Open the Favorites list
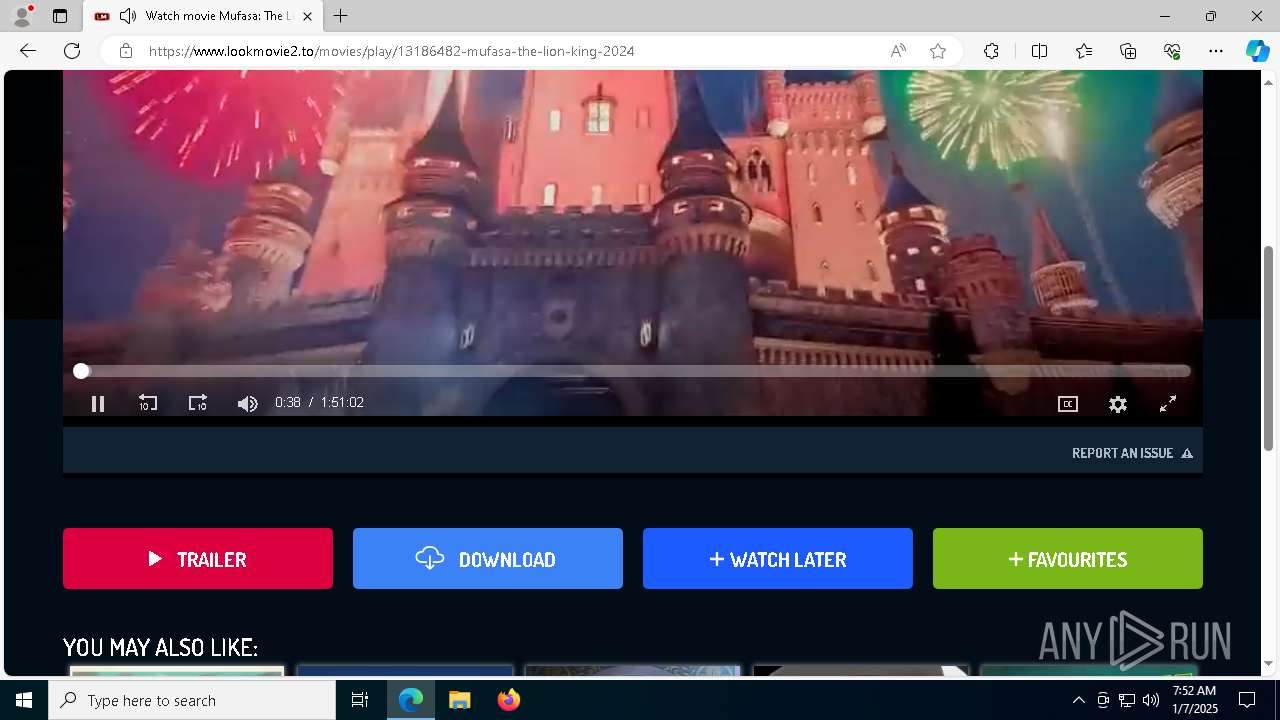 pos(1084,51)
